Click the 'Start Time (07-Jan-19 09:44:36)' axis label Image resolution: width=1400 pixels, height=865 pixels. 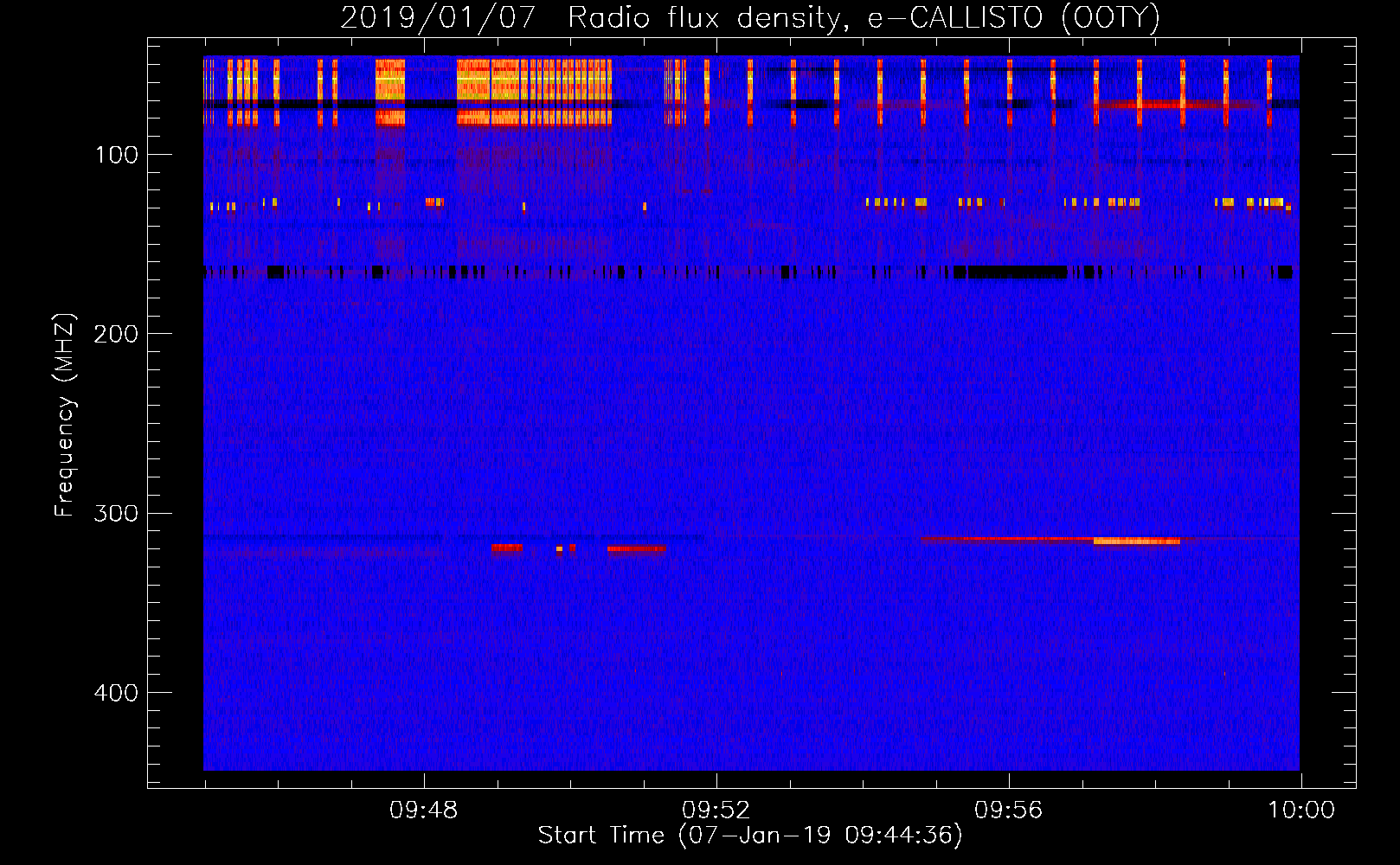click(750, 836)
